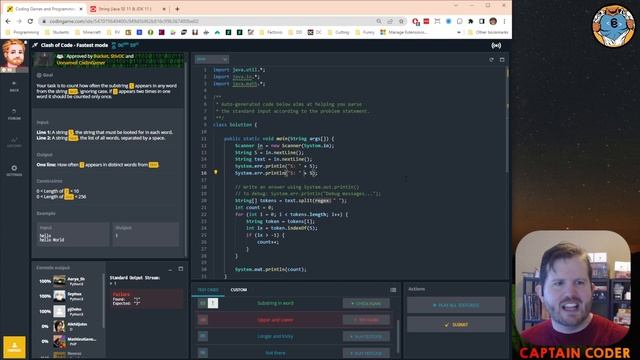Click the zoom magnifier in the address bar
The image size is (640, 360).
[379, 21]
